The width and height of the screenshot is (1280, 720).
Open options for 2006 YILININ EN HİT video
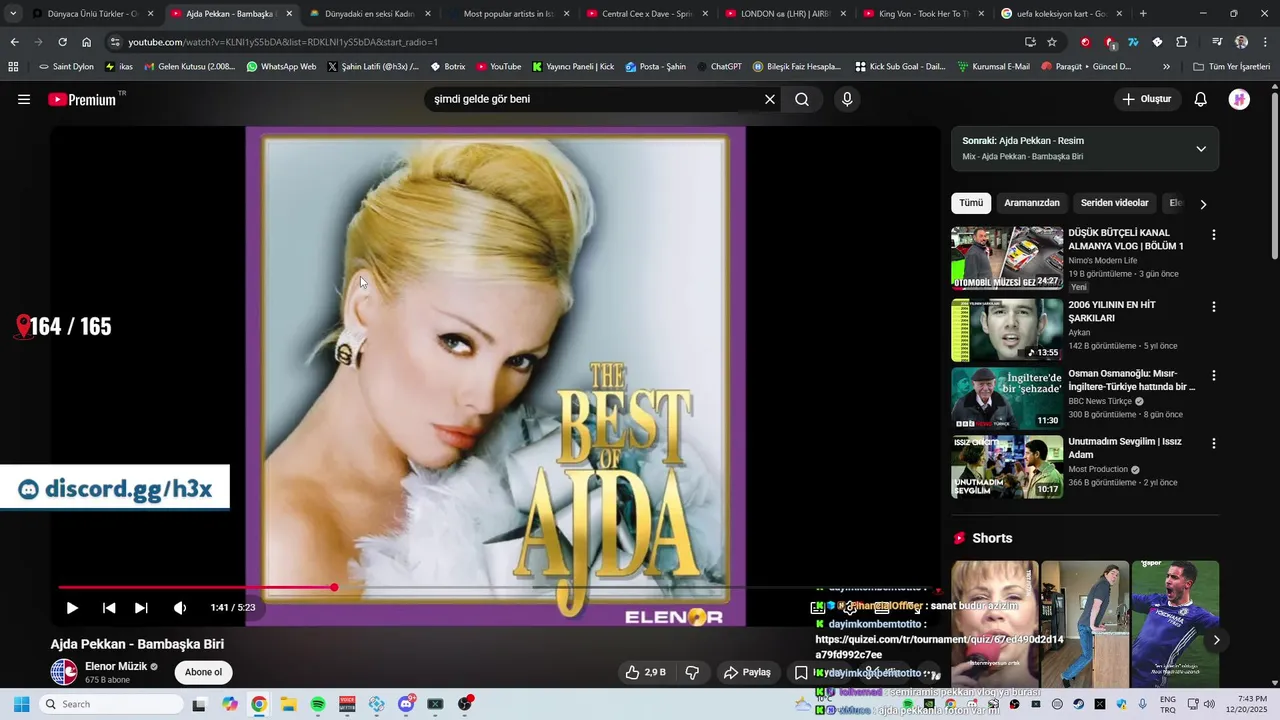point(1214,307)
